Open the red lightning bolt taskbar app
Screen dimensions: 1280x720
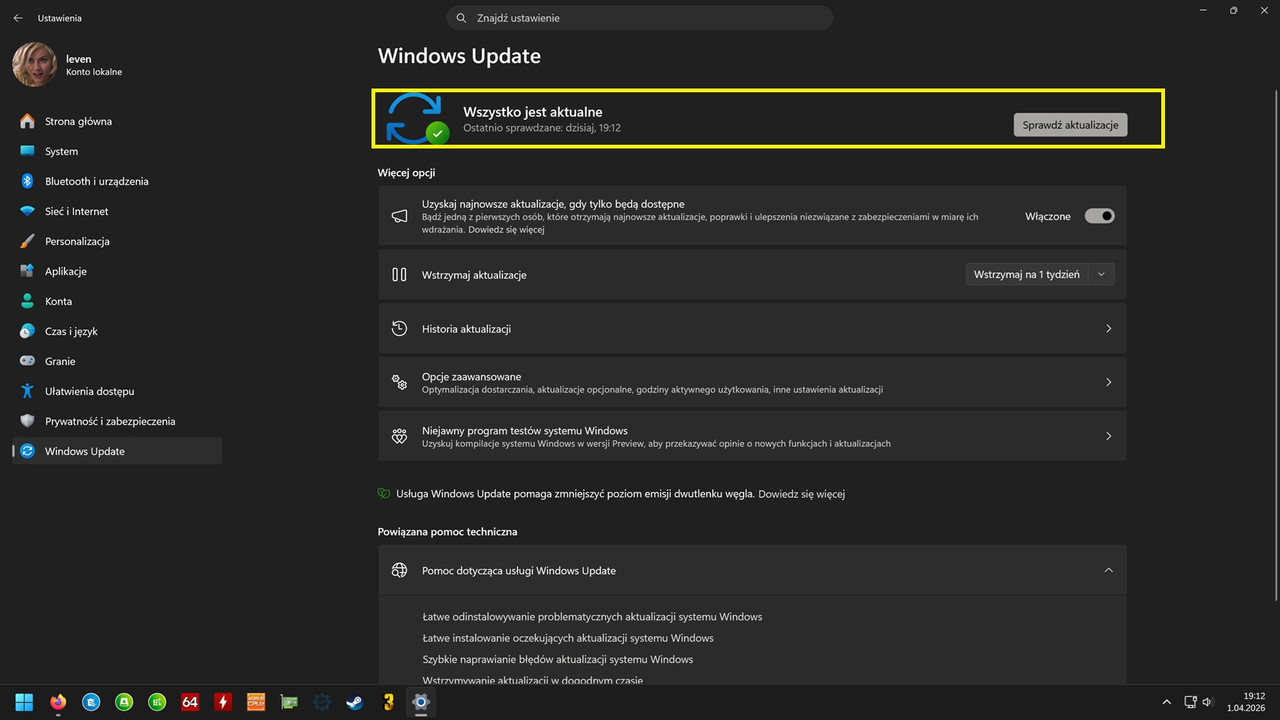[223, 702]
